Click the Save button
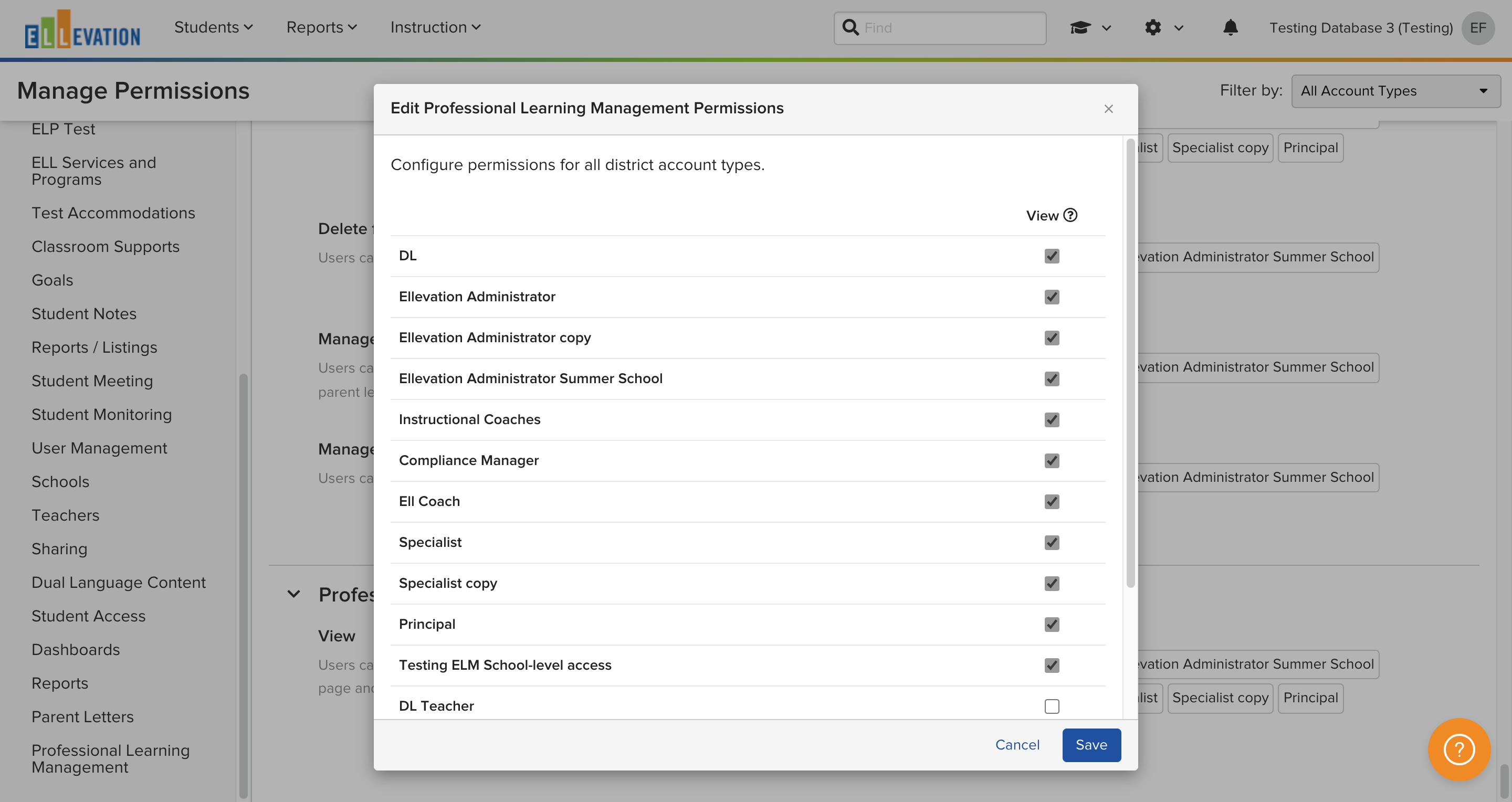Viewport: 1512px width, 802px height. point(1091,744)
